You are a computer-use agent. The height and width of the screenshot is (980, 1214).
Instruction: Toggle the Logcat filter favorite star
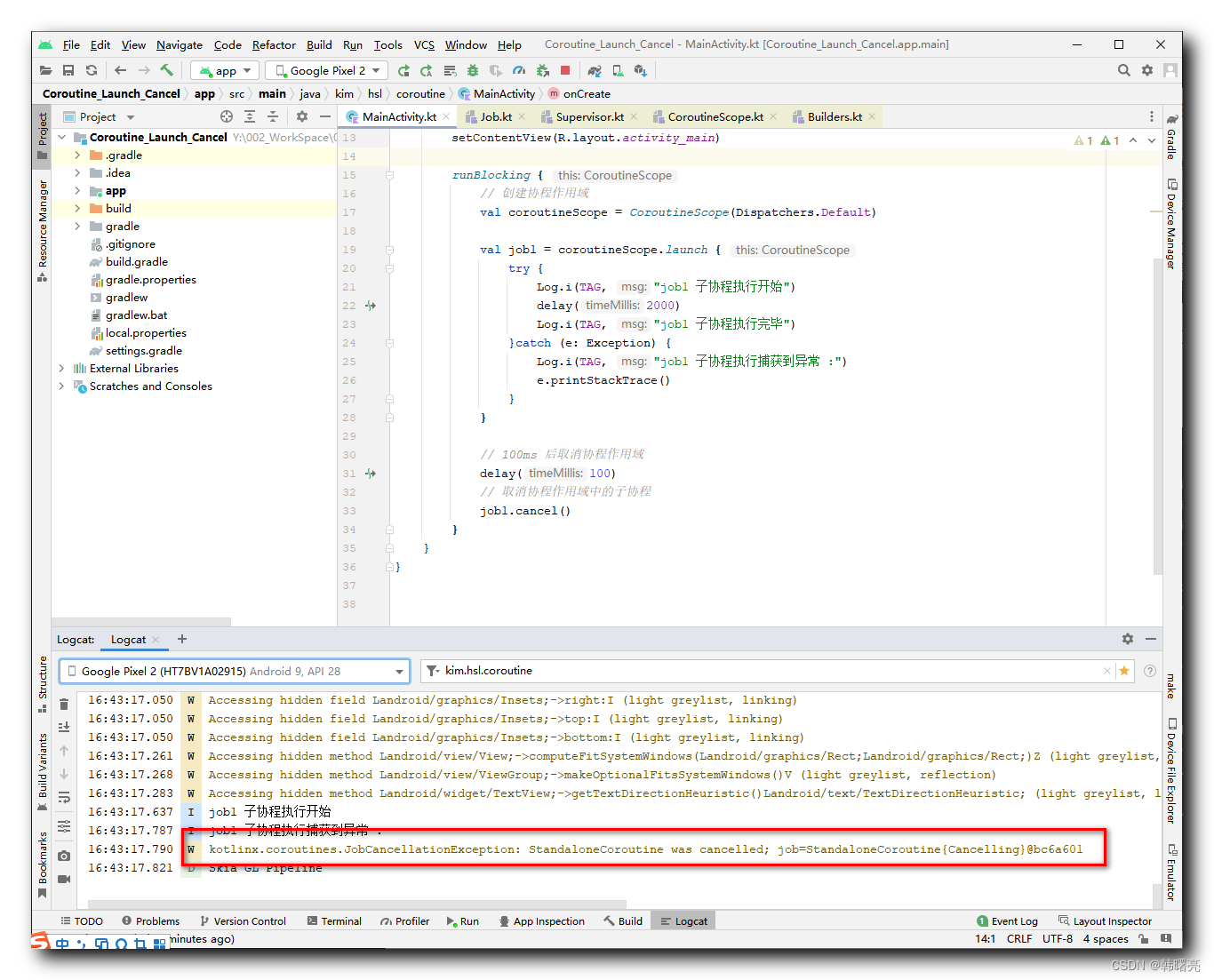pos(1124,671)
